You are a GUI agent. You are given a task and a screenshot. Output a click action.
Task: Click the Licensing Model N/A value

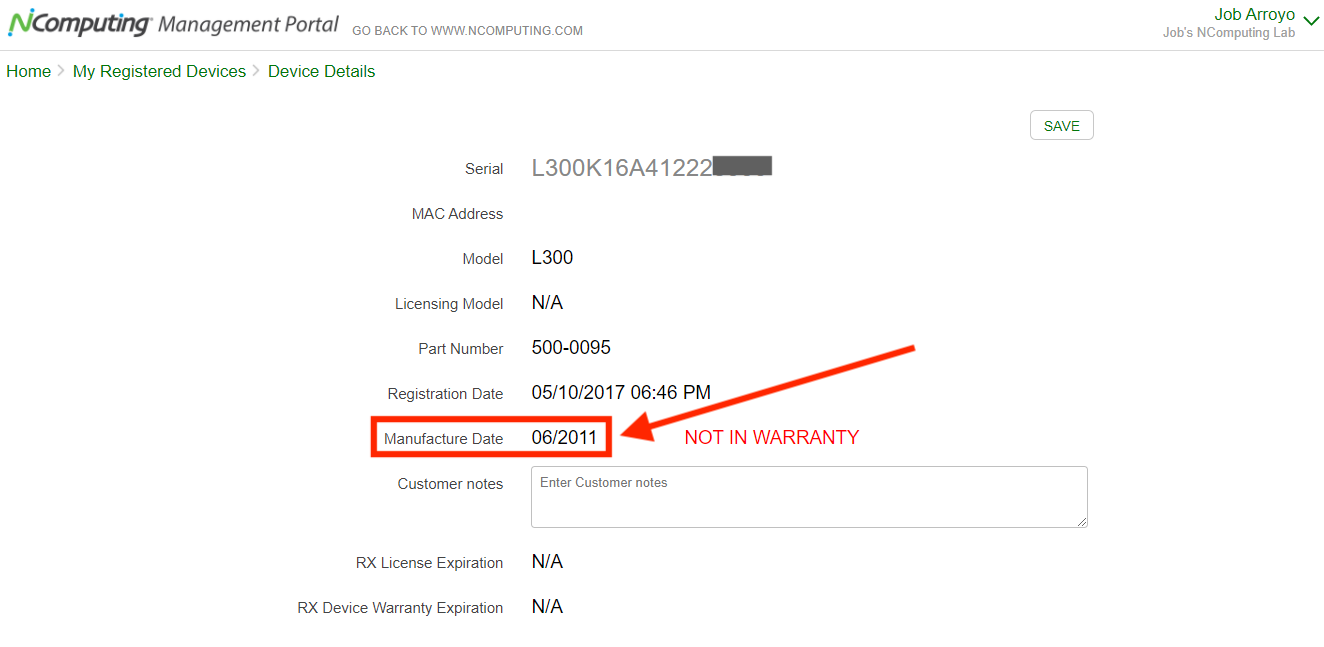pyautogui.click(x=547, y=303)
